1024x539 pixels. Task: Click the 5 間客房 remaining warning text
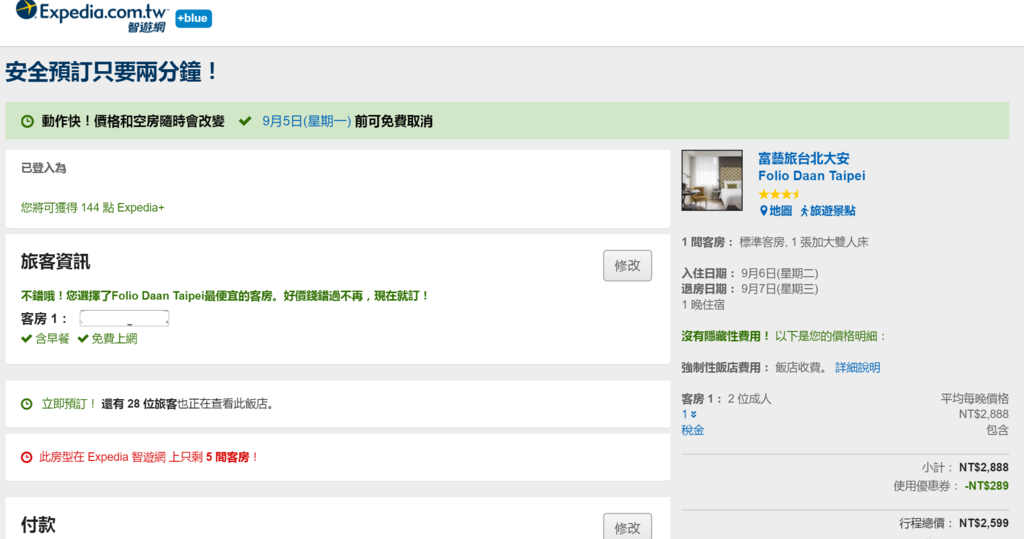(227, 457)
